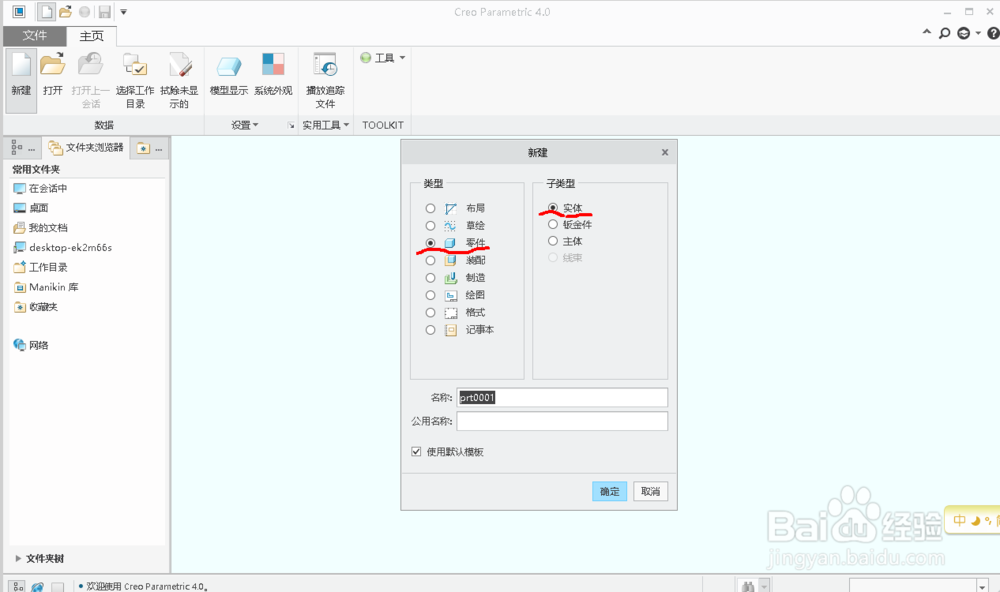Click the binoculars find icon in status bar
The image size is (1000, 592).
coord(748,586)
